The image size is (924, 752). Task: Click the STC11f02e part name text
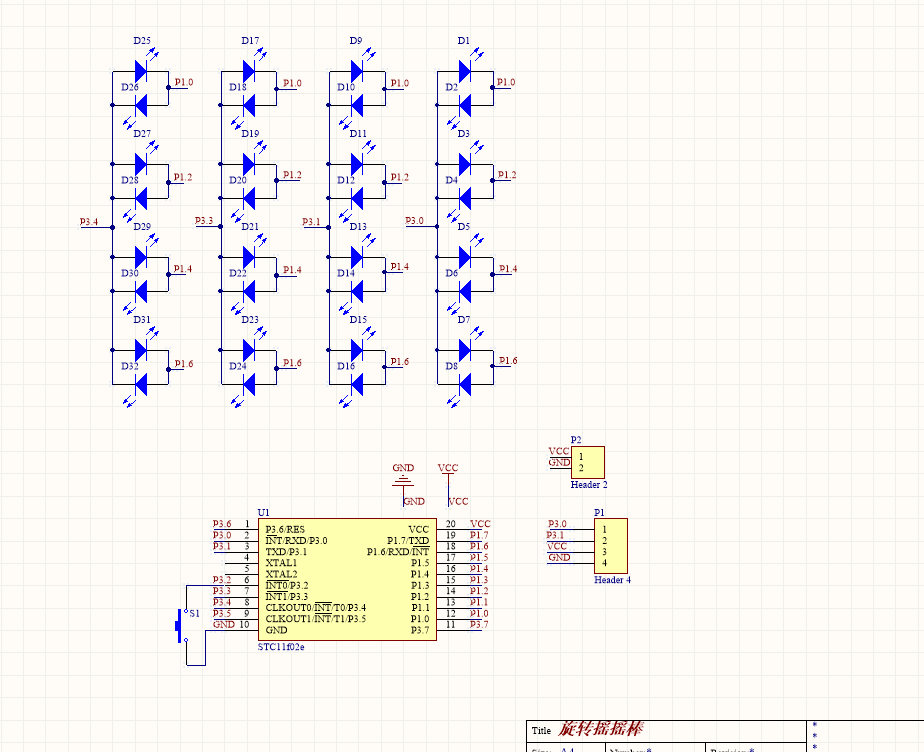click(281, 647)
